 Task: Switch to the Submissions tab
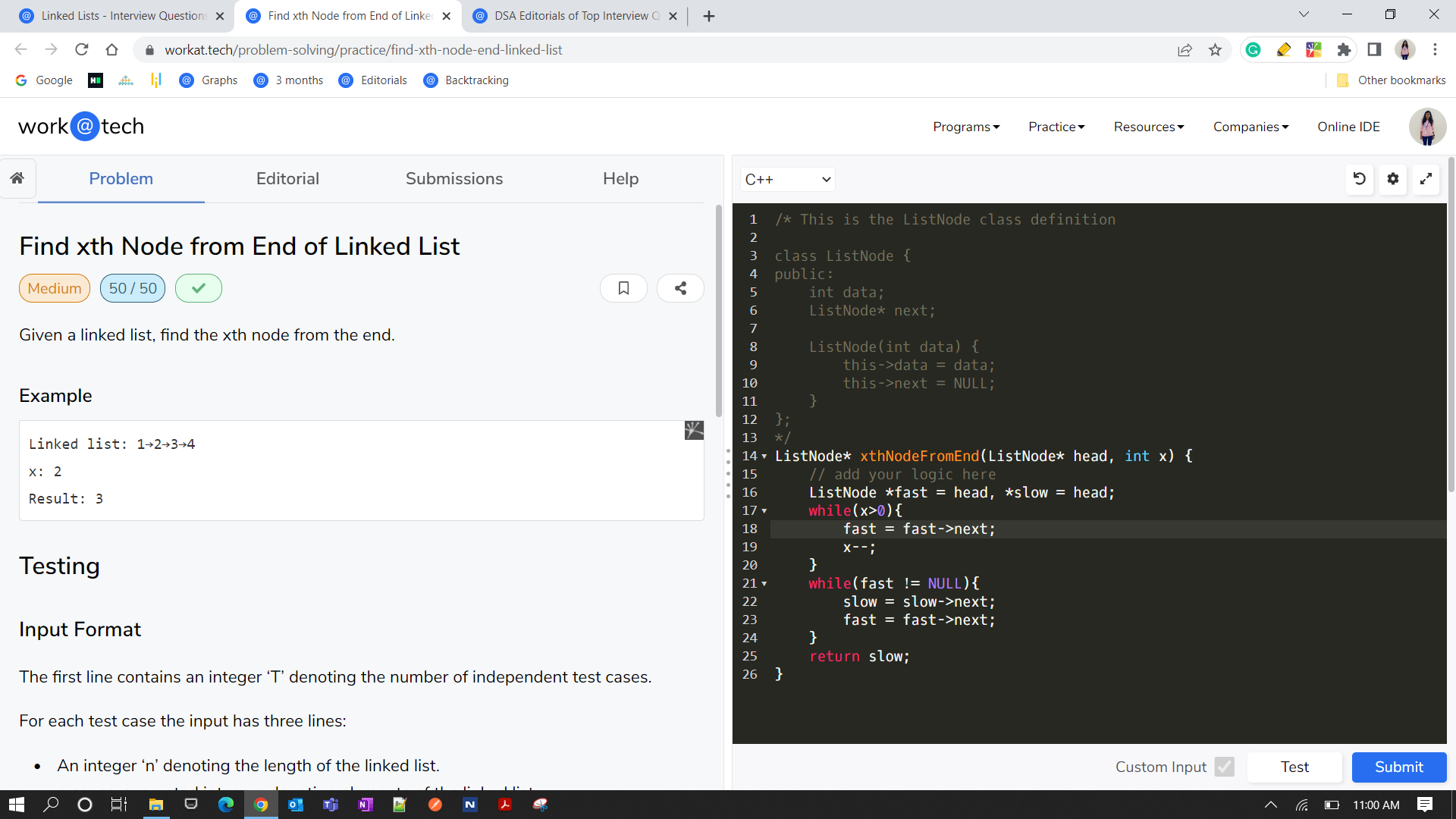(454, 179)
